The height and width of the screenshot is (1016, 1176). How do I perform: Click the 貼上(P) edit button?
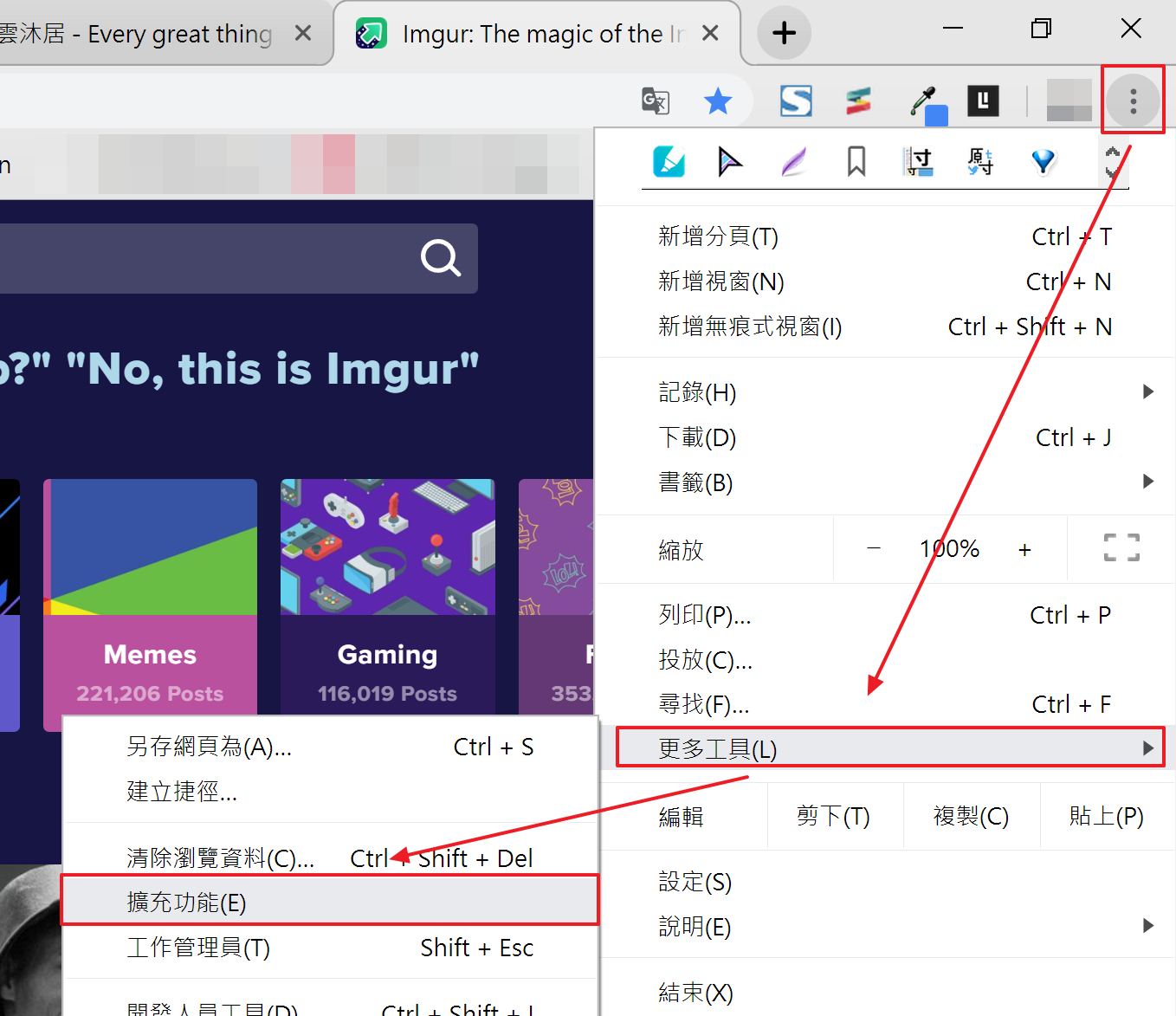click(x=1107, y=816)
